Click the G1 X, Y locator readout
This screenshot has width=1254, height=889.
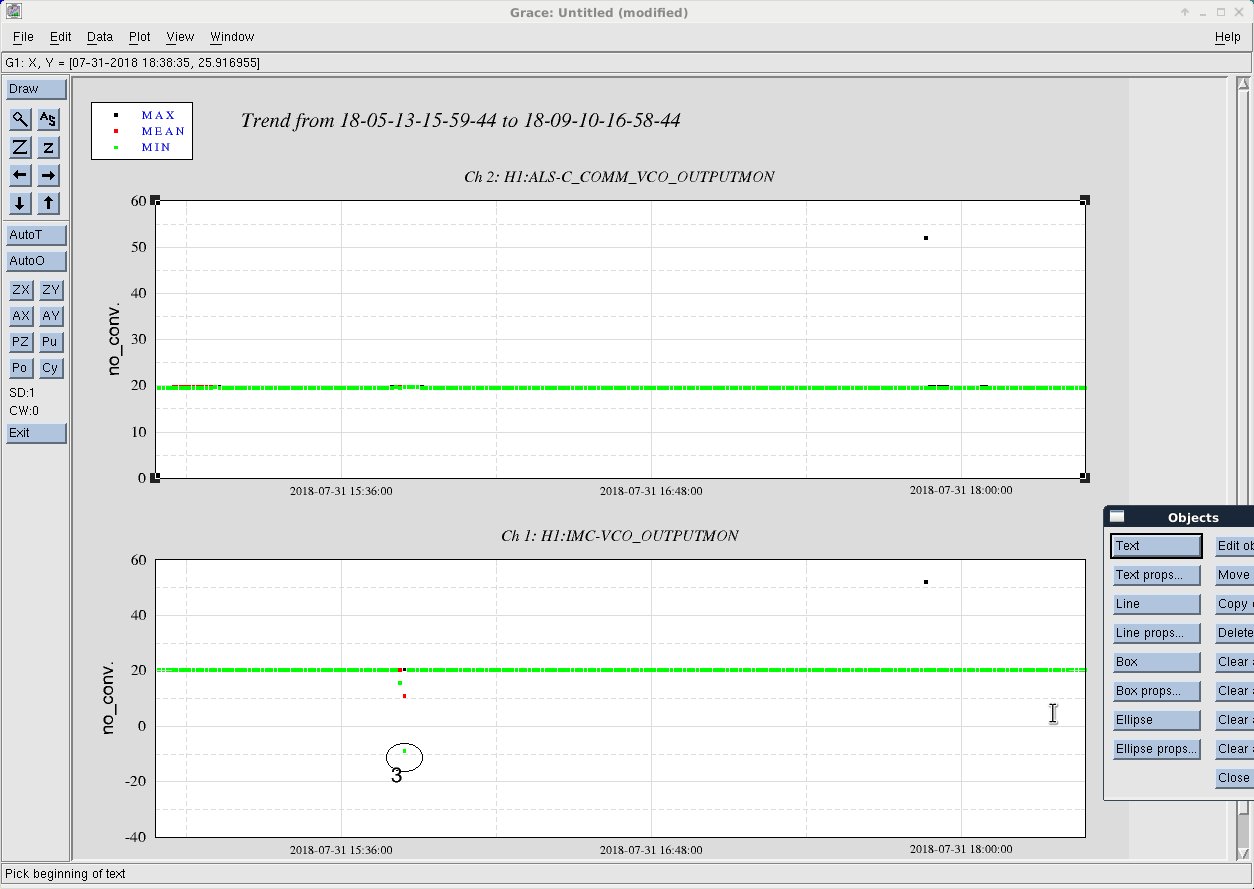(133, 63)
